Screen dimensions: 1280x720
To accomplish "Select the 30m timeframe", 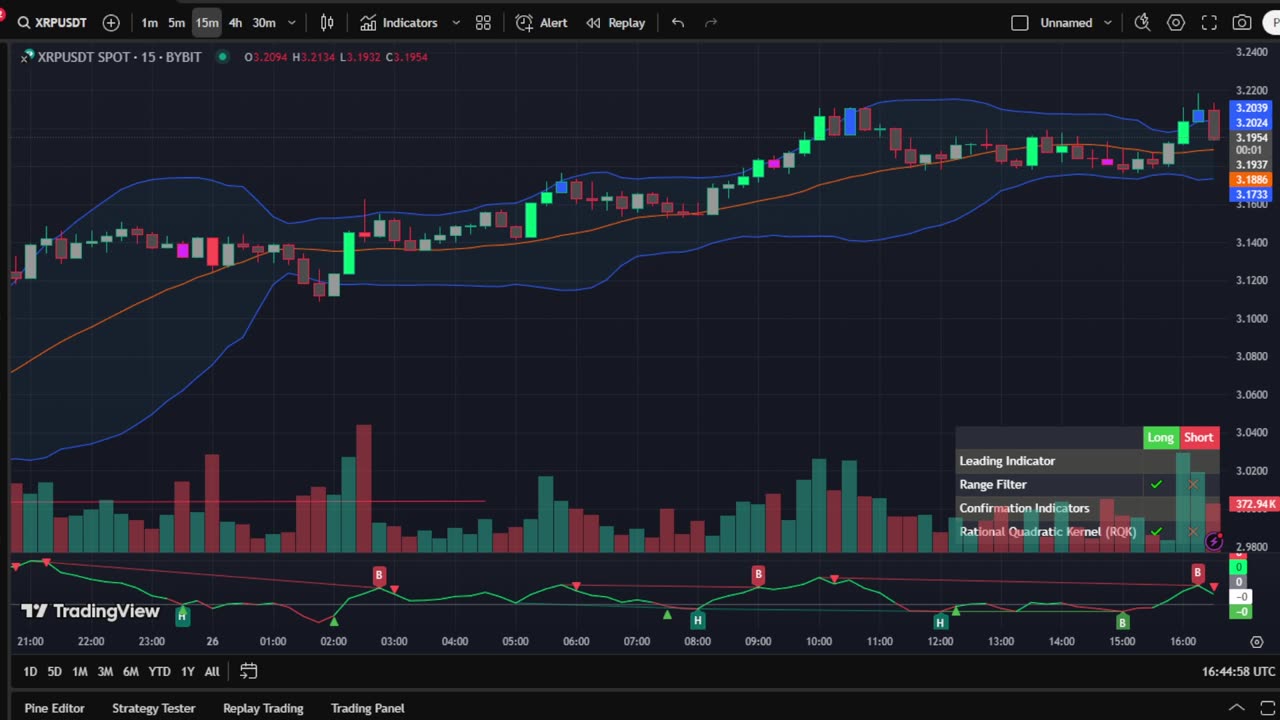I will pyautogui.click(x=264, y=22).
